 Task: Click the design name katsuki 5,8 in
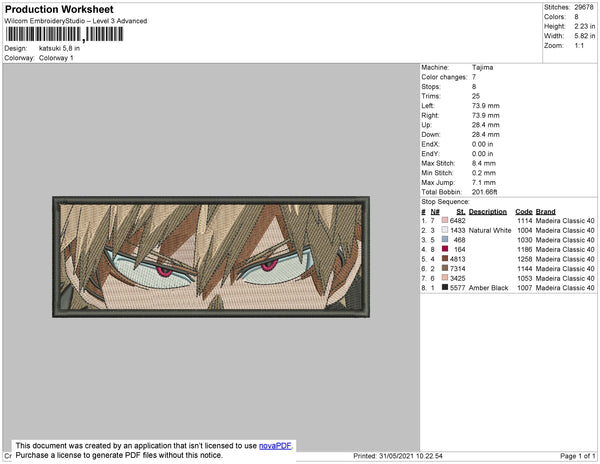point(59,48)
